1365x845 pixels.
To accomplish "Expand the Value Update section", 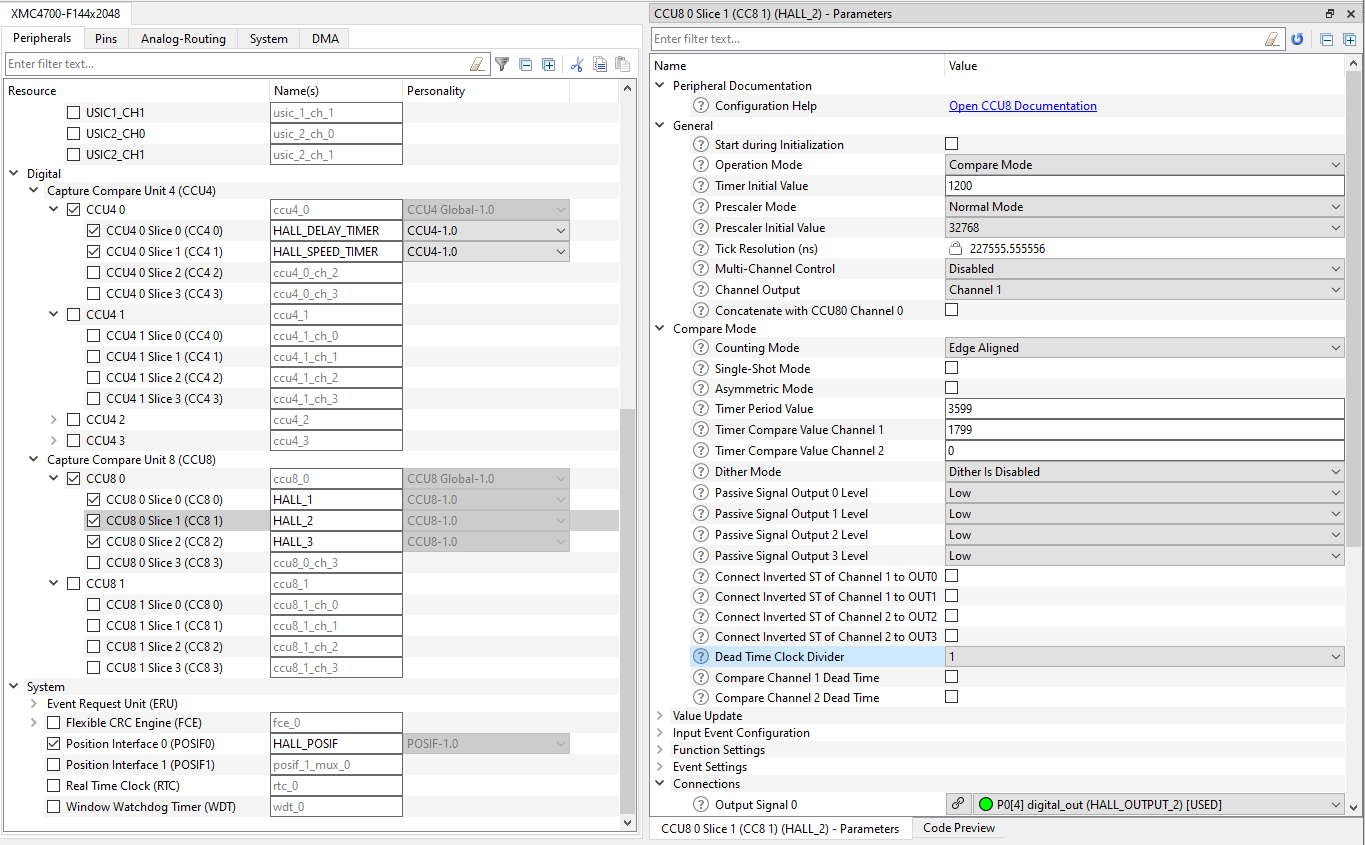I will tap(660, 716).
